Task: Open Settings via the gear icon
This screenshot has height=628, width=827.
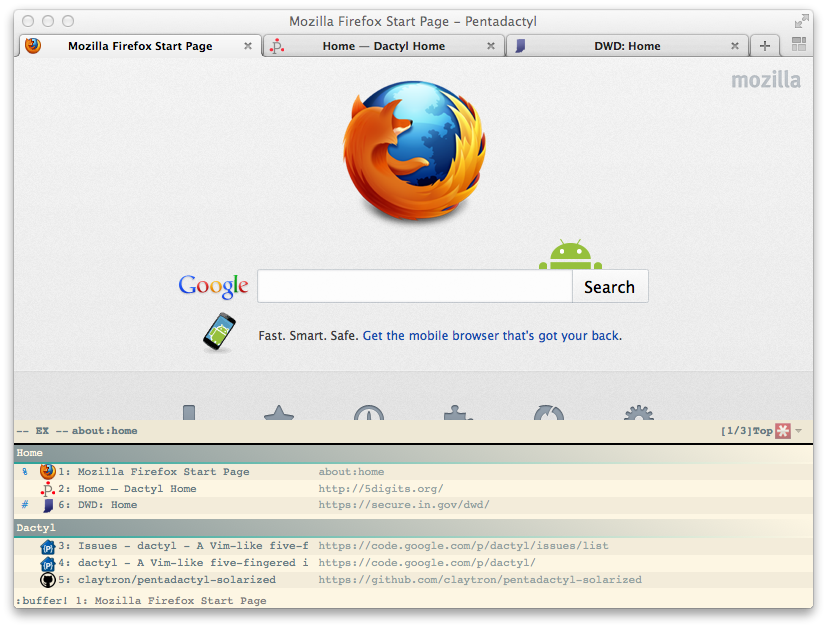Action: (639, 412)
